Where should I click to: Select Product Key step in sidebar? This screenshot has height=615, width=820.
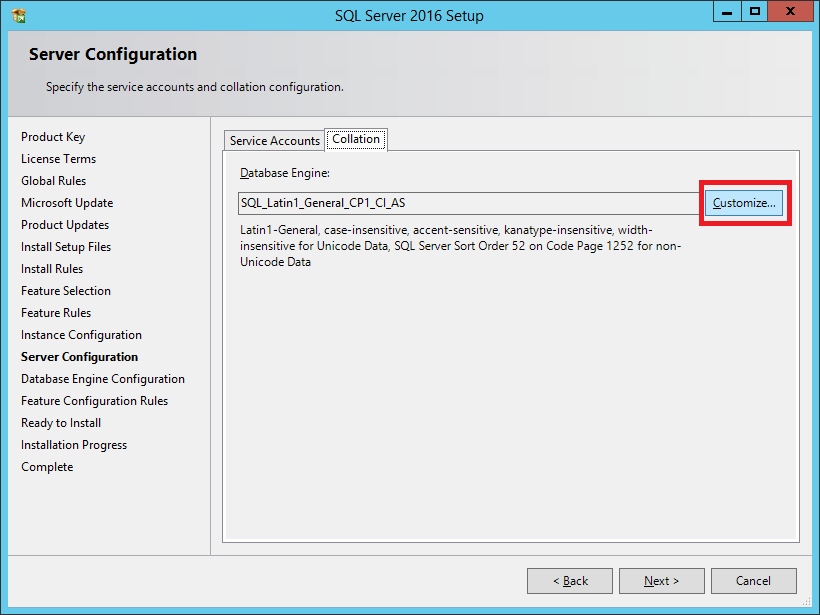tap(53, 137)
